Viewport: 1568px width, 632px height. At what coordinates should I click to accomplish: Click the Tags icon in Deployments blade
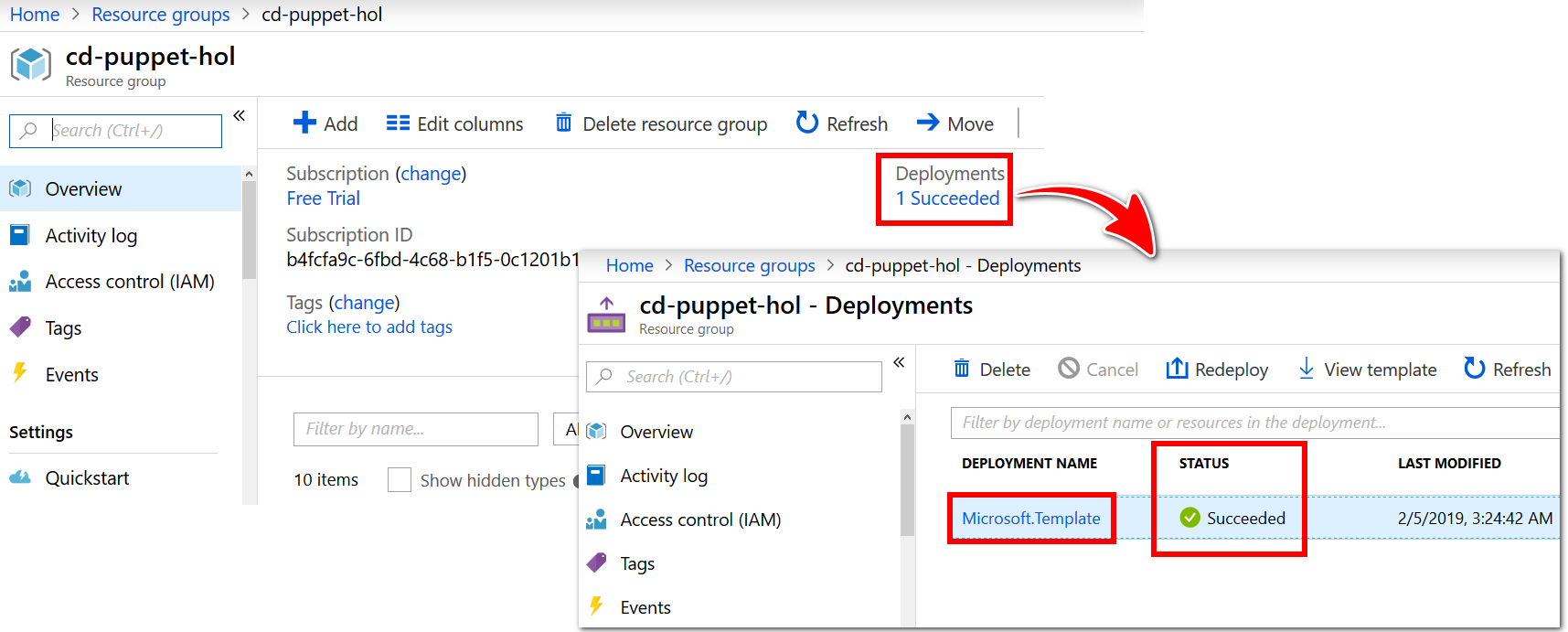tap(596, 562)
